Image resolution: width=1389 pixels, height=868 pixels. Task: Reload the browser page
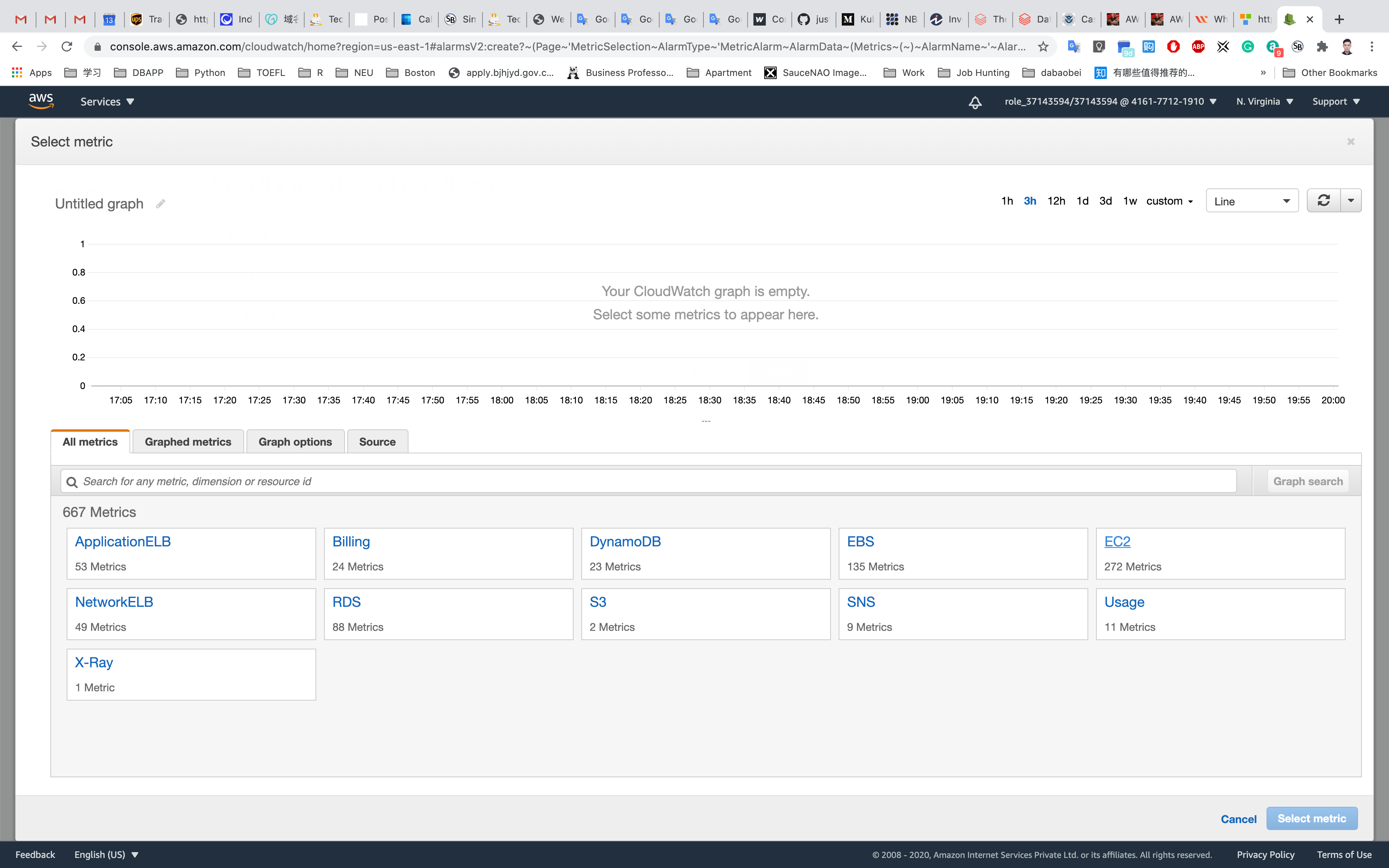coord(67,47)
